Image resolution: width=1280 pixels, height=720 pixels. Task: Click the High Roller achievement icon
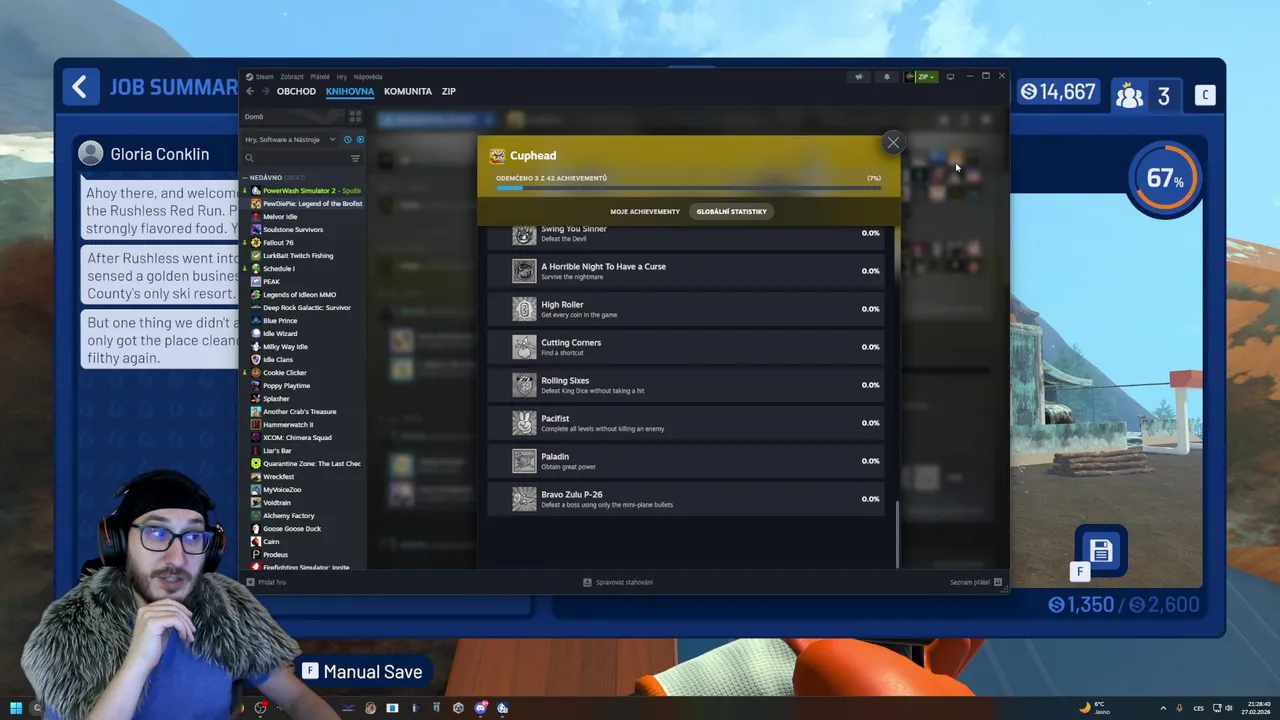(524, 309)
